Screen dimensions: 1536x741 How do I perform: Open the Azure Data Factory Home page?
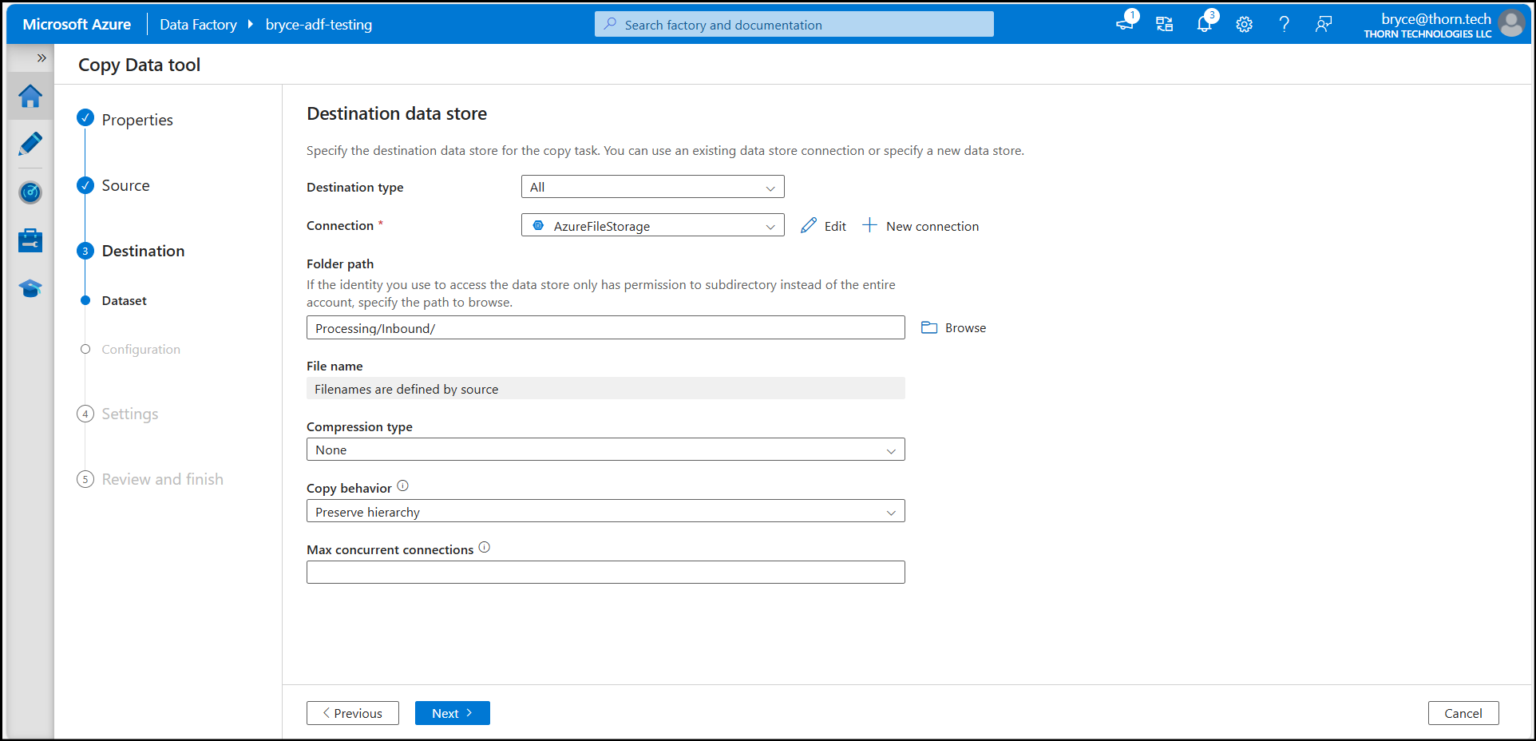(x=29, y=96)
